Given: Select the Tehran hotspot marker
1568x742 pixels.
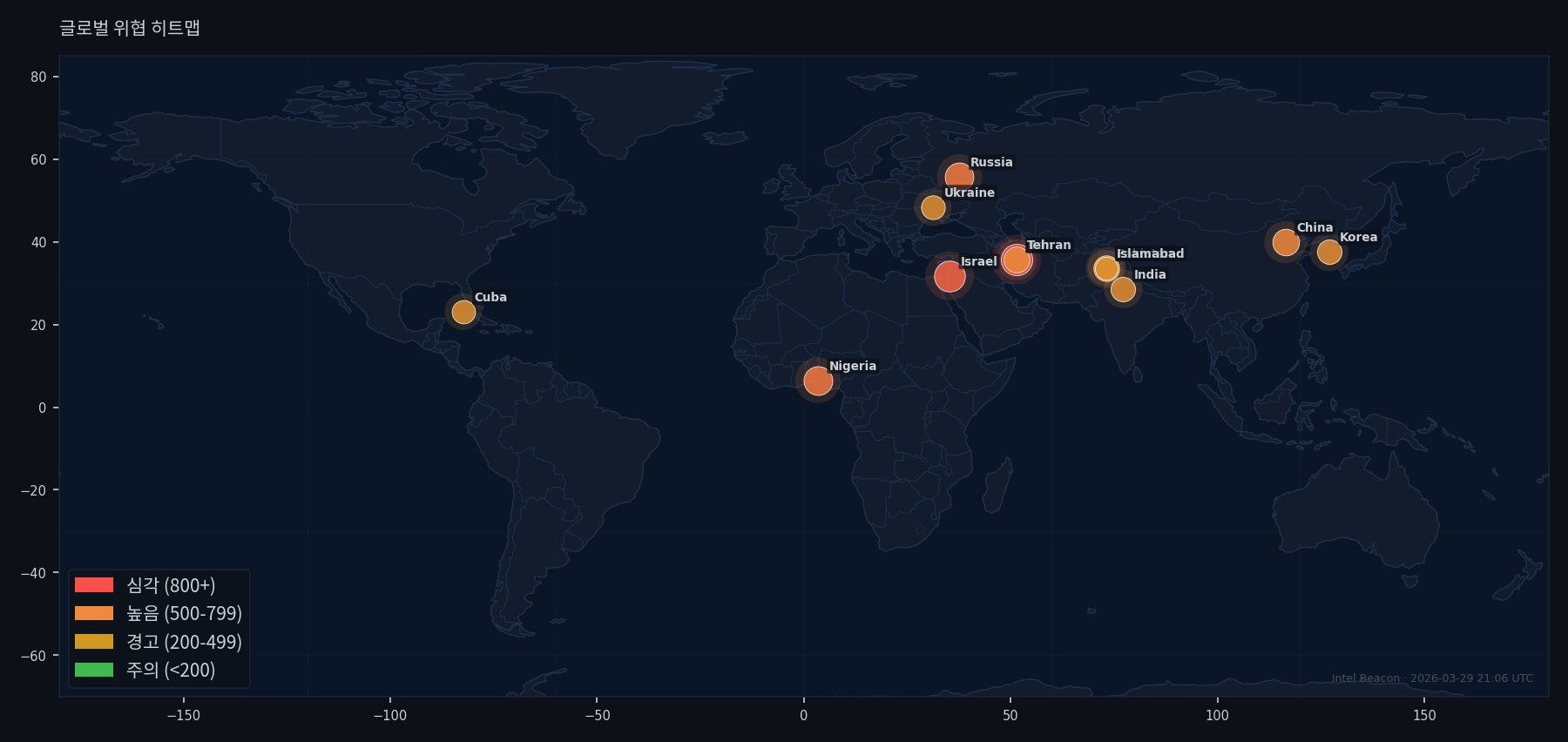Looking at the screenshot, I should 1016,260.
